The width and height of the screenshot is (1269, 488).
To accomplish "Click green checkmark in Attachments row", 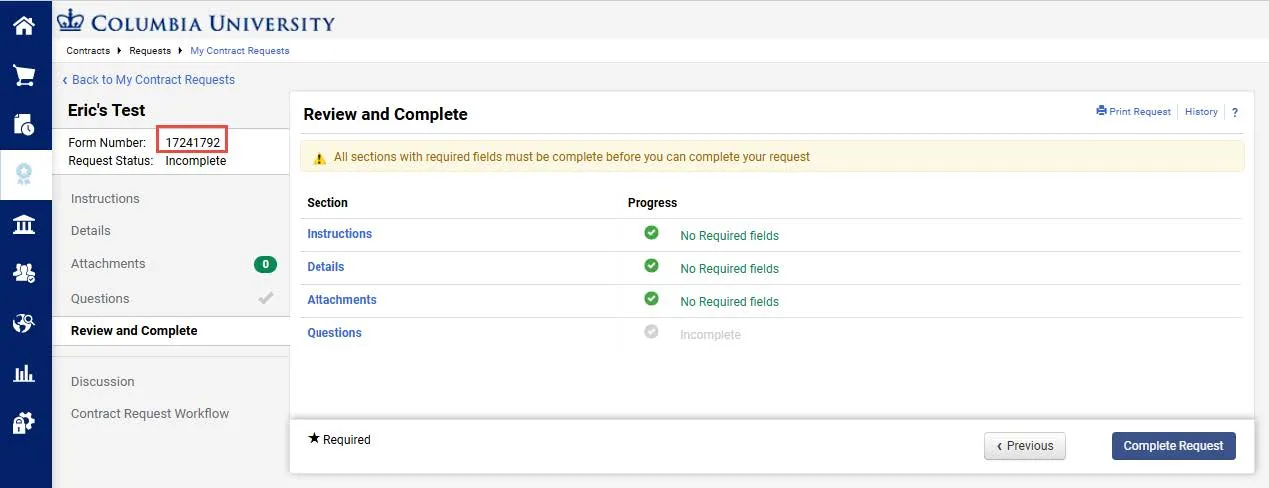I will [x=651, y=298].
